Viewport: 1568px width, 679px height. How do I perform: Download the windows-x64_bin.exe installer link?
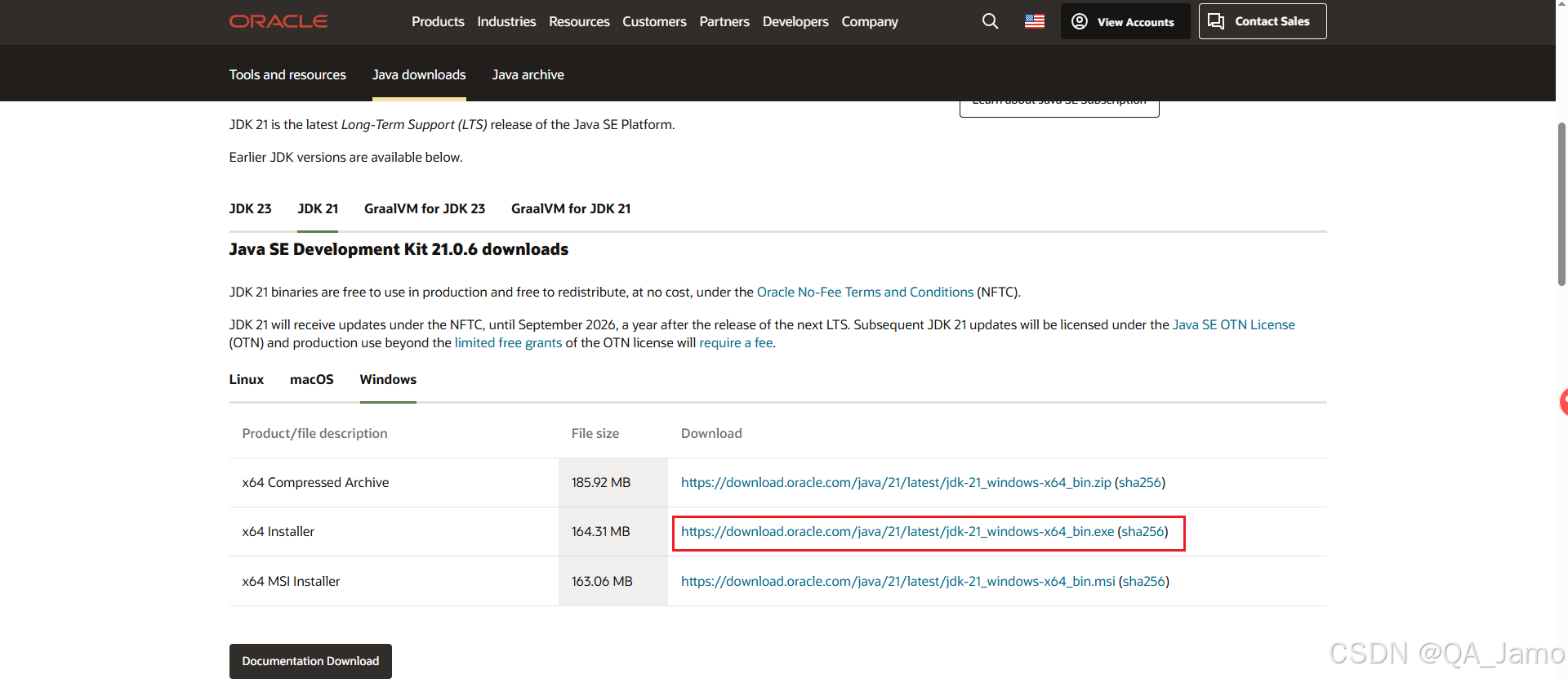(x=898, y=531)
